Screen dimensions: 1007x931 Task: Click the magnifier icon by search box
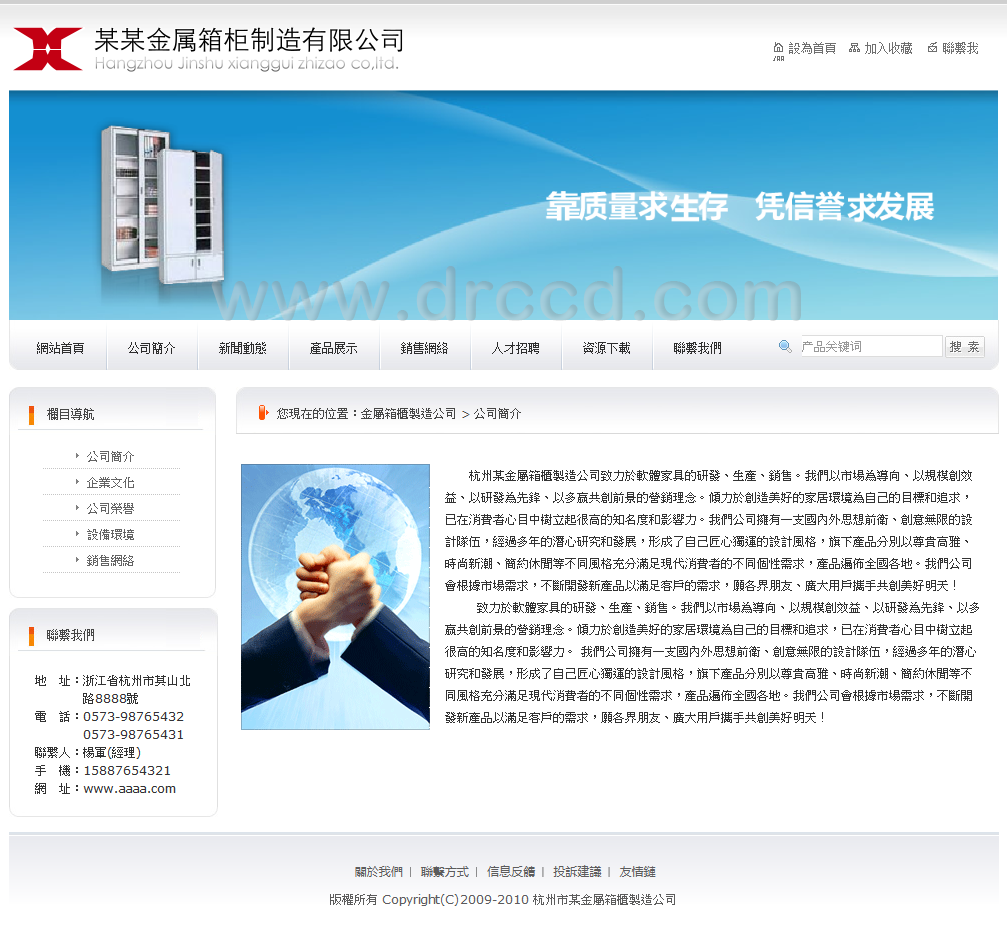[x=785, y=347]
